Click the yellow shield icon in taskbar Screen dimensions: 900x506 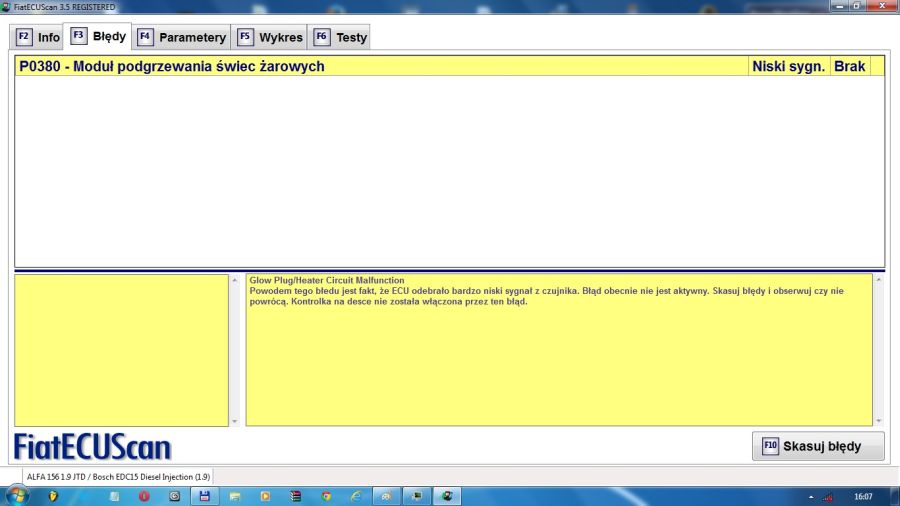coord(53,496)
